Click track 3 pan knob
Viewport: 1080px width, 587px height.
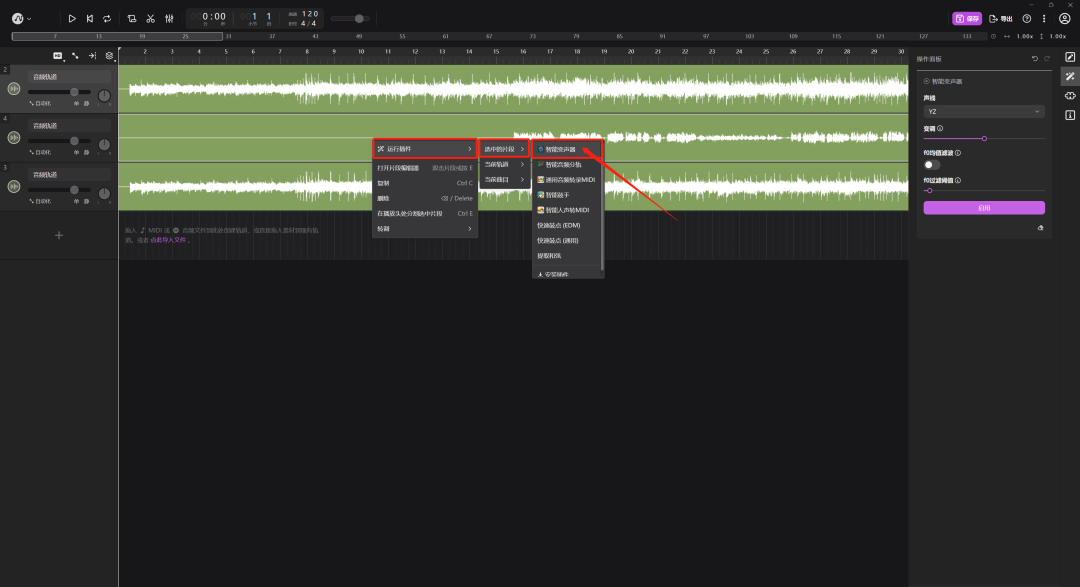[x=104, y=194]
